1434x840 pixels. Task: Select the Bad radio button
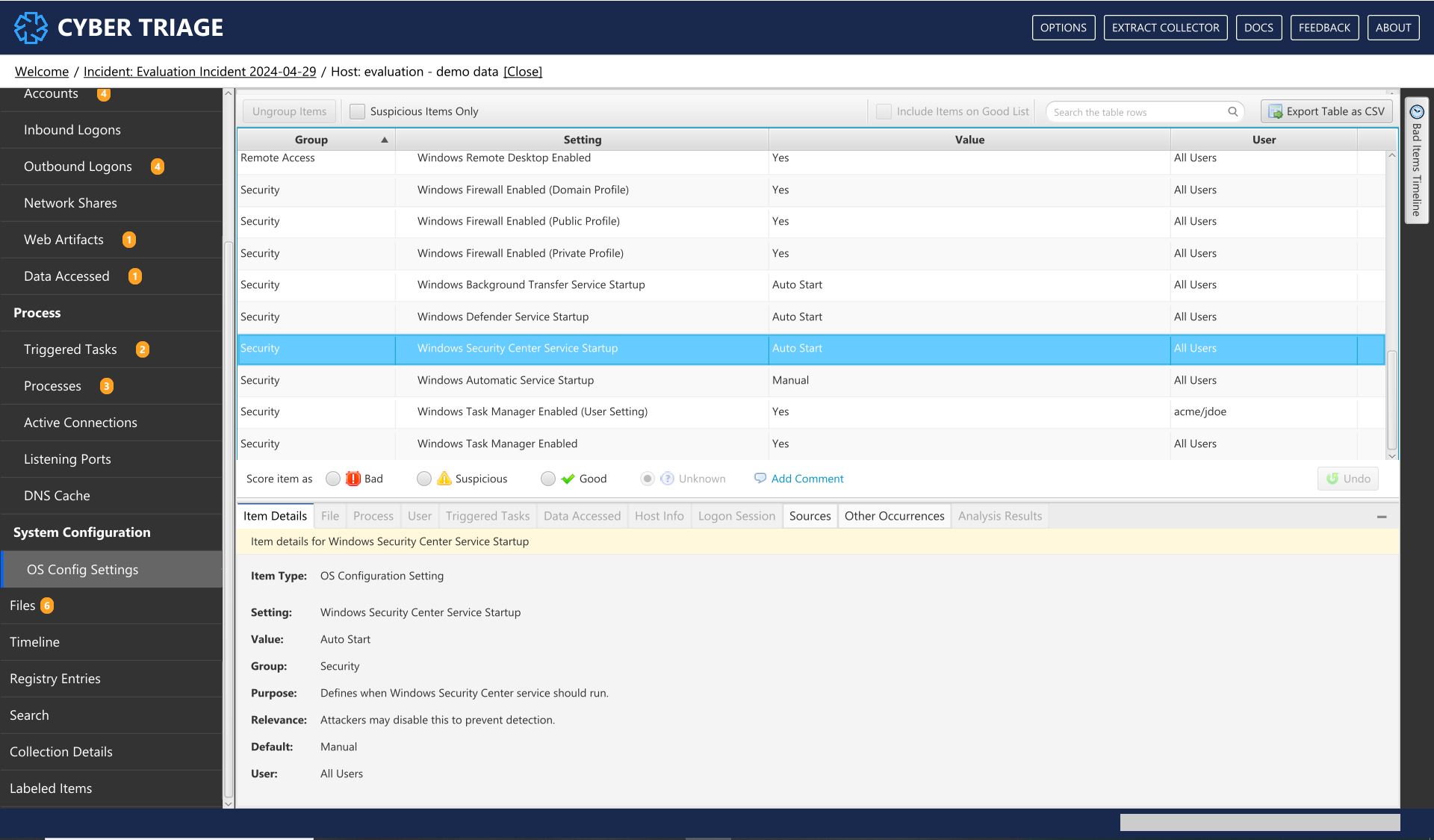333,479
